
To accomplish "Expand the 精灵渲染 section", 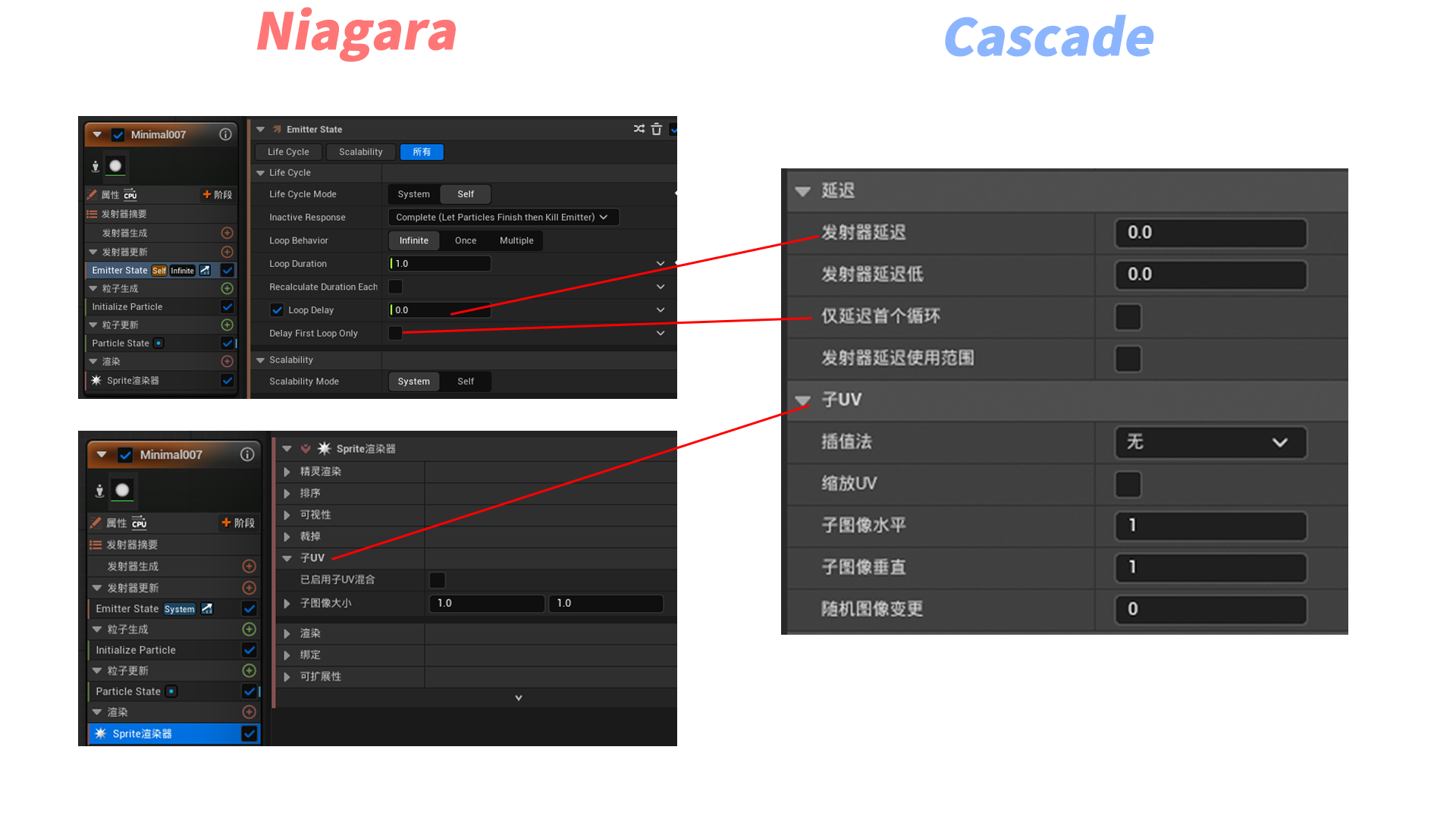I will click(287, 472).
